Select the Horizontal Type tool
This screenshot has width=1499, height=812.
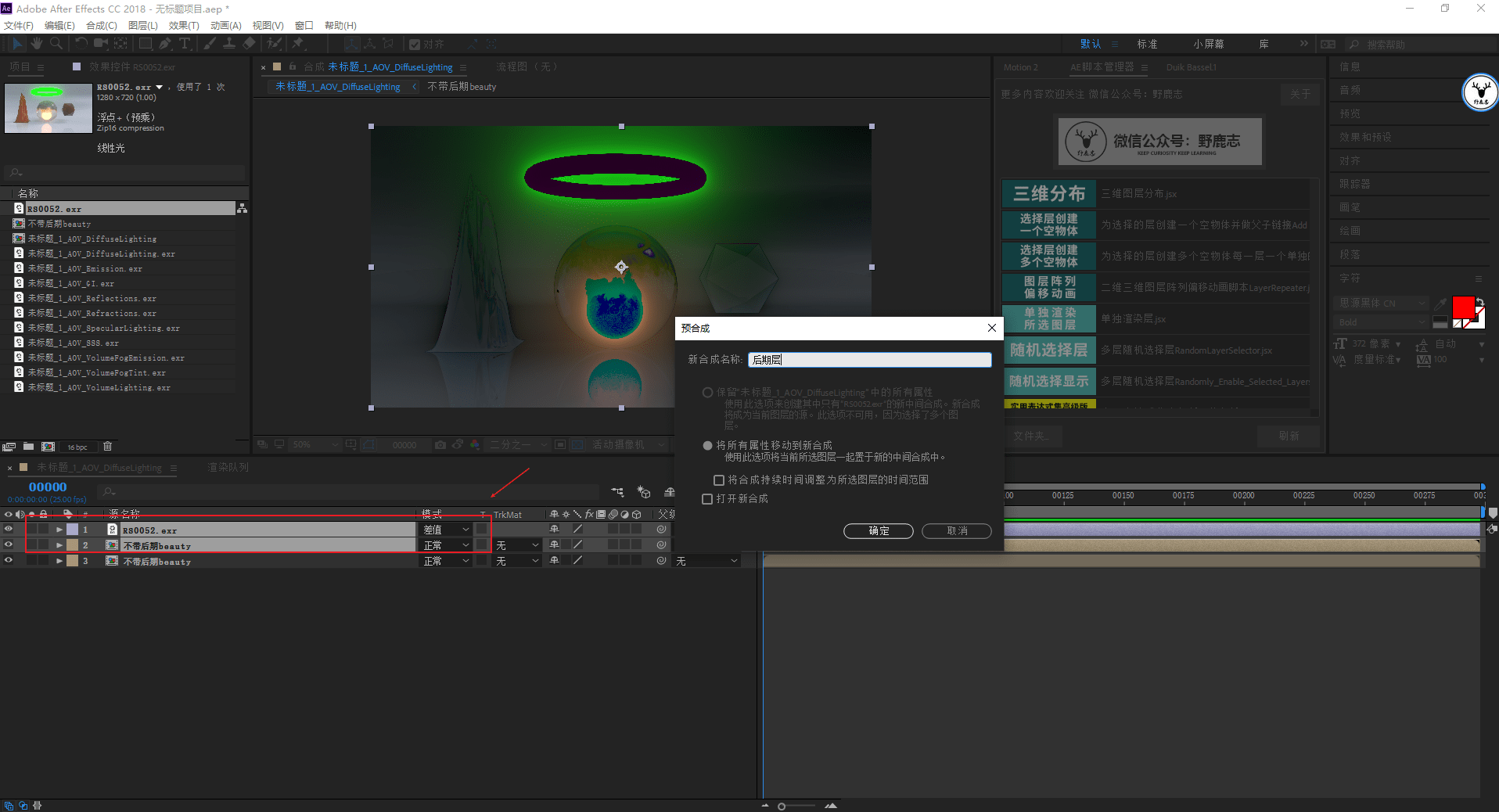pos(185,44)
